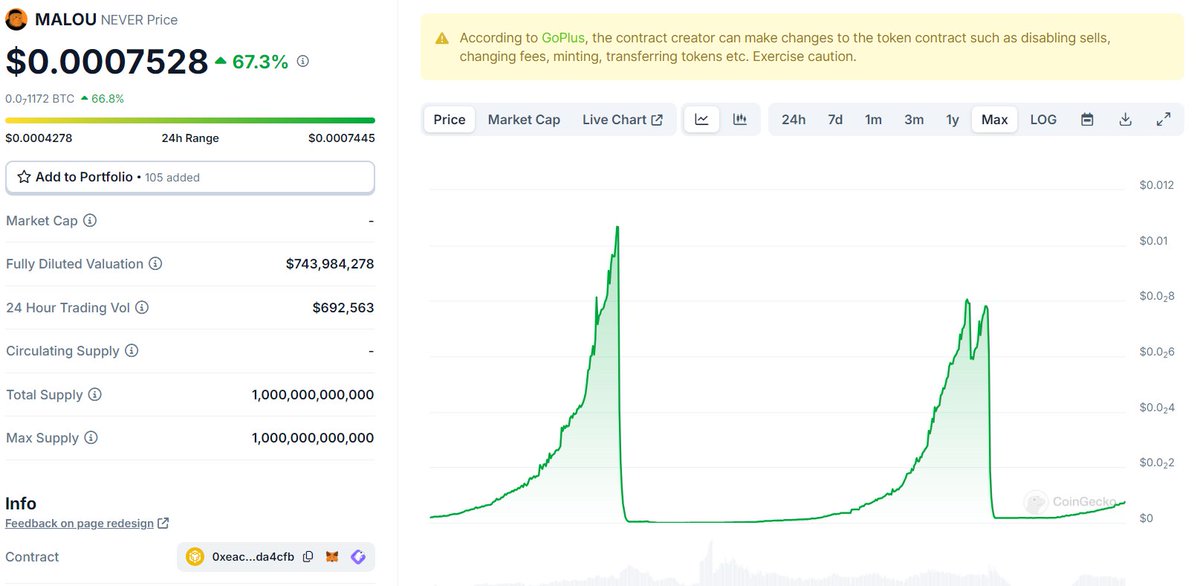Show 24 Hour Trading Vol info icon
Screen dimensions: 1200x586
(142, 307)
